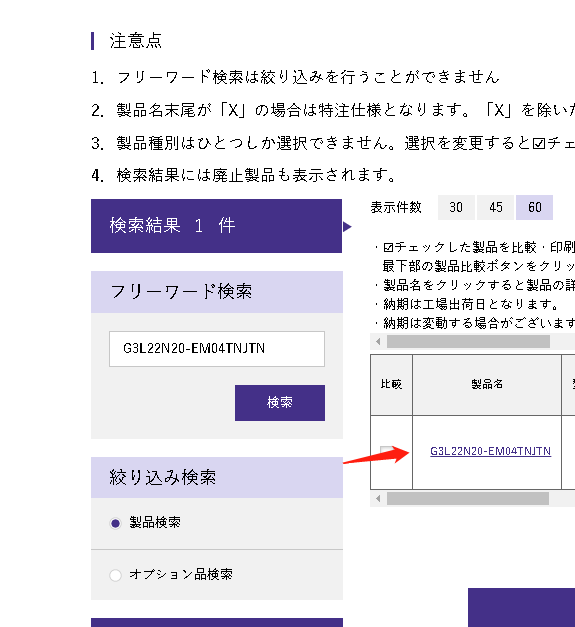575x627 pixels.
Task: Click the 比較 column header
Action: point(391,385)
